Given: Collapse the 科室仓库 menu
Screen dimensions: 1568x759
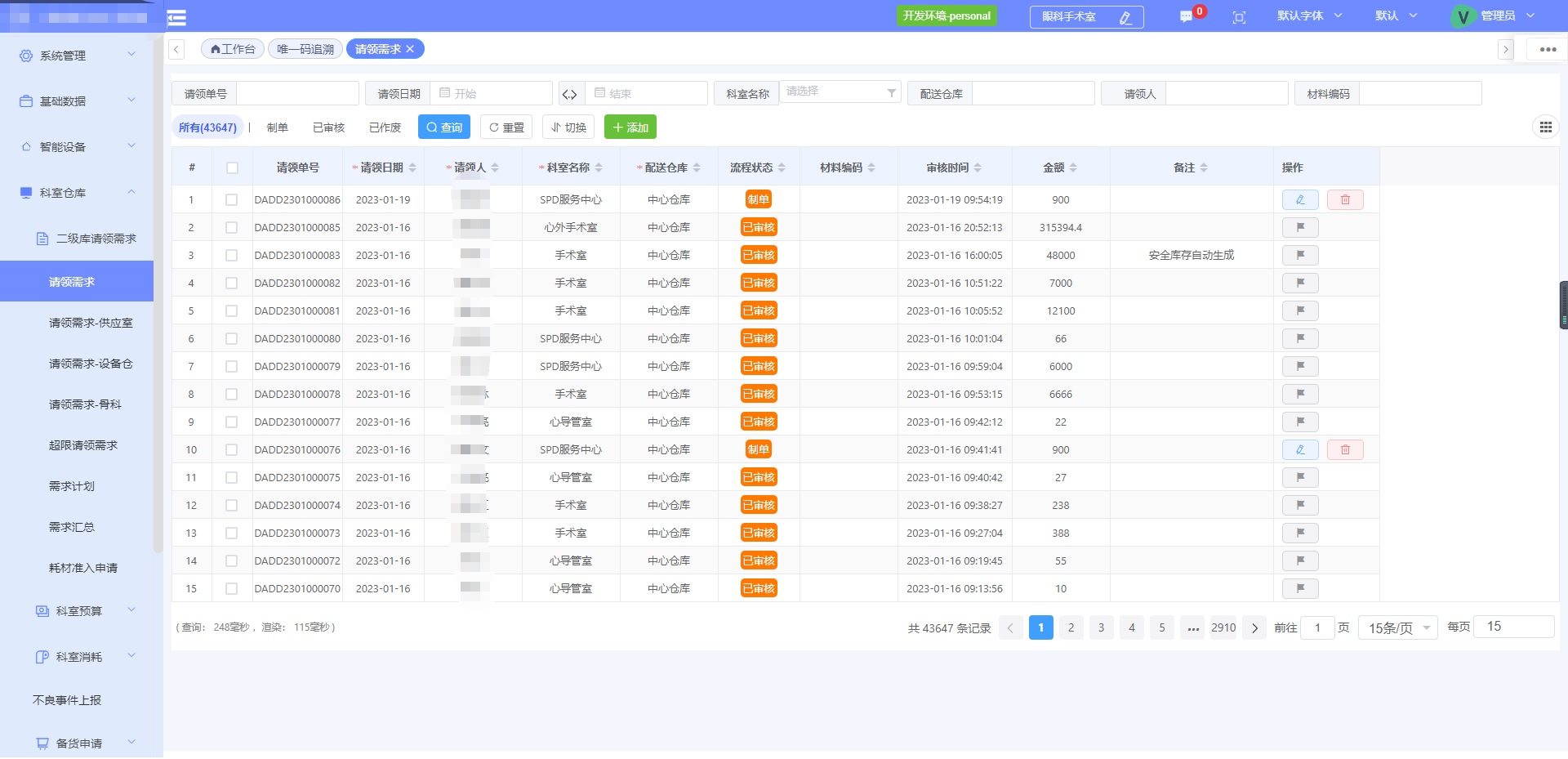Looking at the screenshot, I should click(x=77, y=193).
